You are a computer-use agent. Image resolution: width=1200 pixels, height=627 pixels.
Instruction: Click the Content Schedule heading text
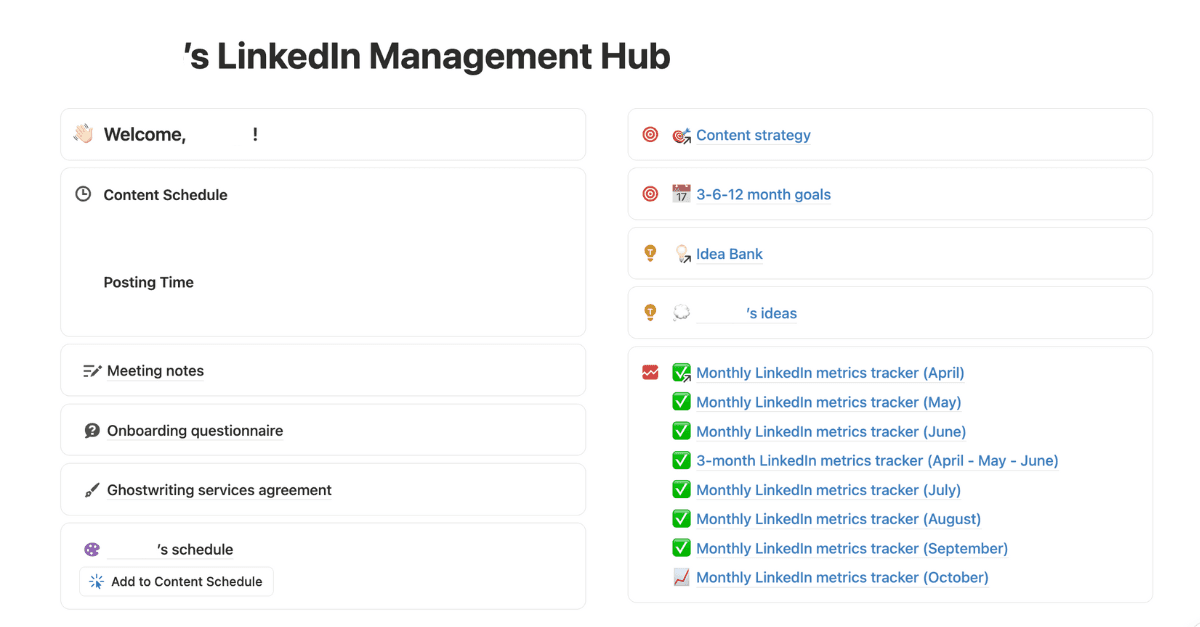pos(165,195)
